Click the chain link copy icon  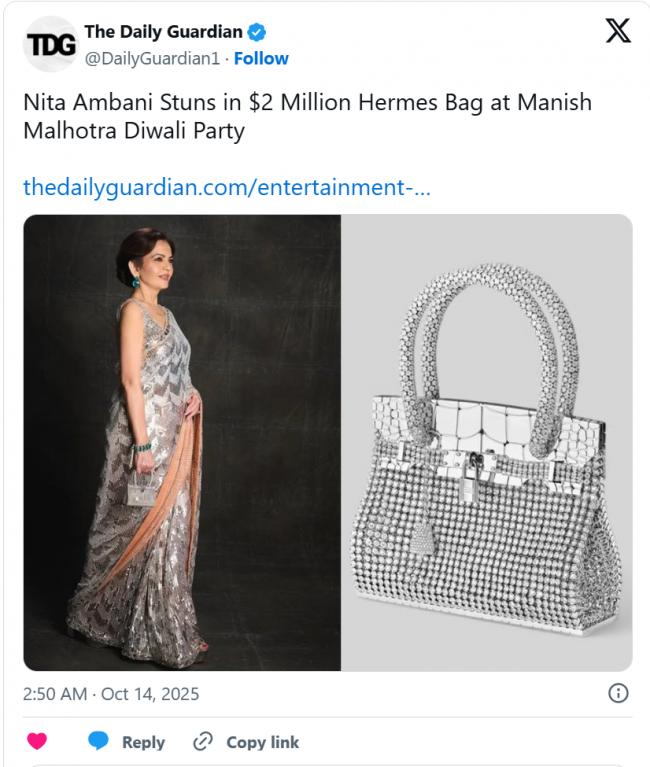pyautogui.click(x=202, y=741)
